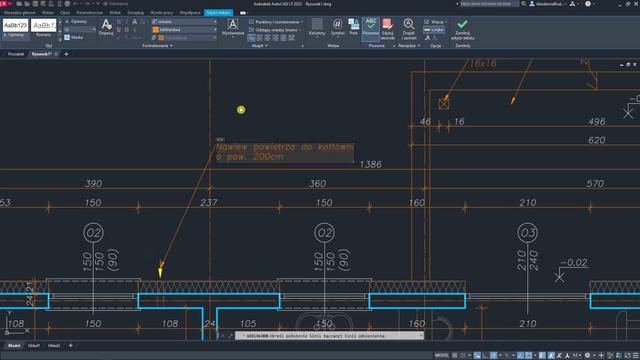Expand the Narzędzia panel title

pos(409,46)
